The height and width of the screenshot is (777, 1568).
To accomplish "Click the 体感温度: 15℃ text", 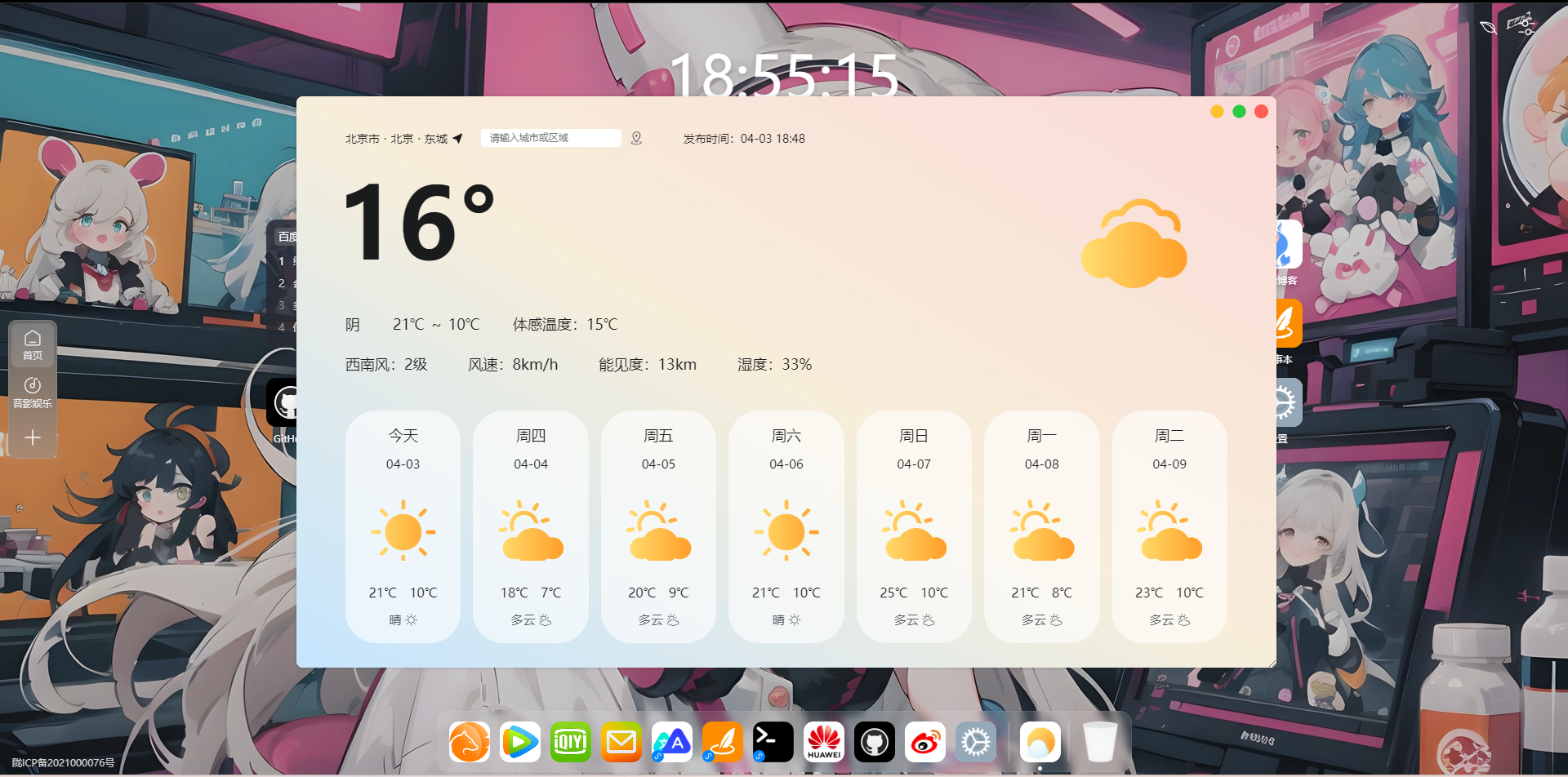I will click(x=565, y=325).
